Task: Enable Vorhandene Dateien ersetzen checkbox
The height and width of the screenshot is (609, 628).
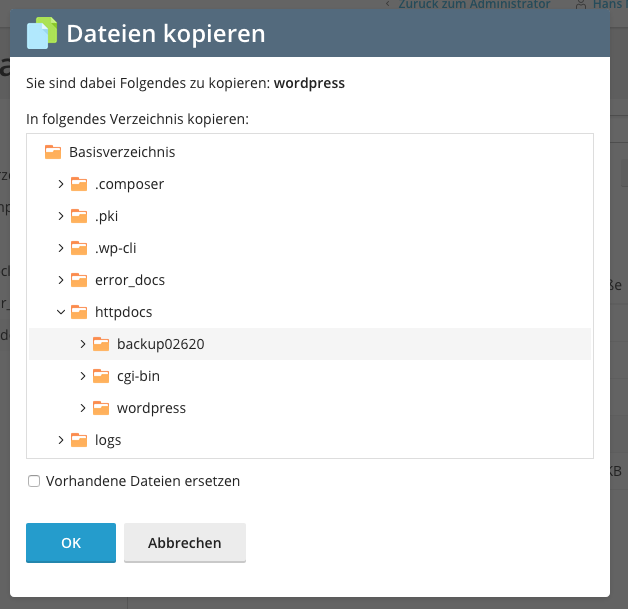Action: point(34,481)
